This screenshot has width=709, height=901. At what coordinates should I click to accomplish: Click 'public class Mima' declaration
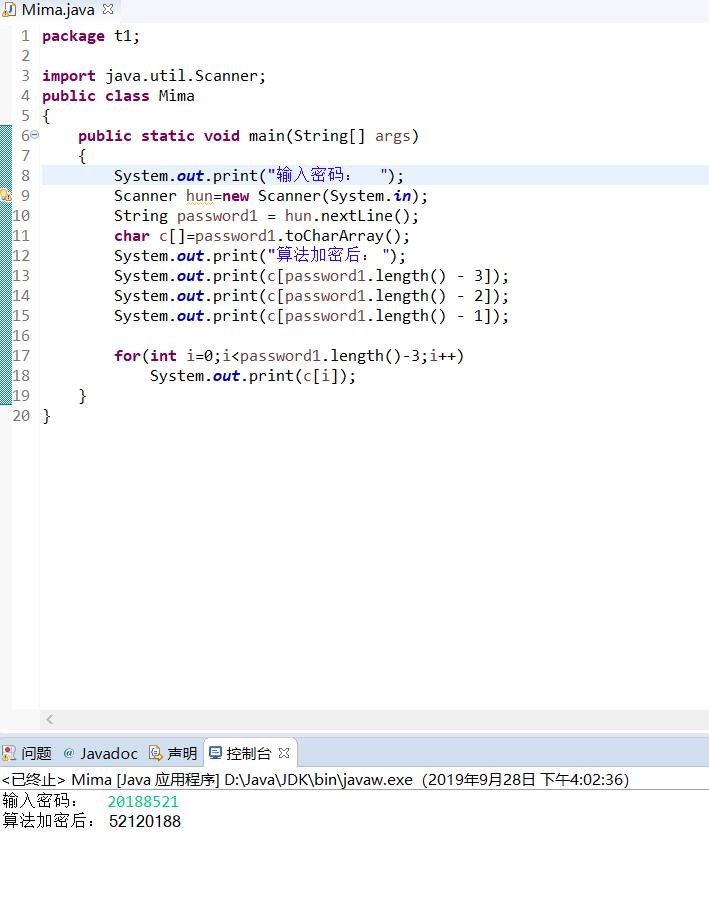(x=118, y=96)
